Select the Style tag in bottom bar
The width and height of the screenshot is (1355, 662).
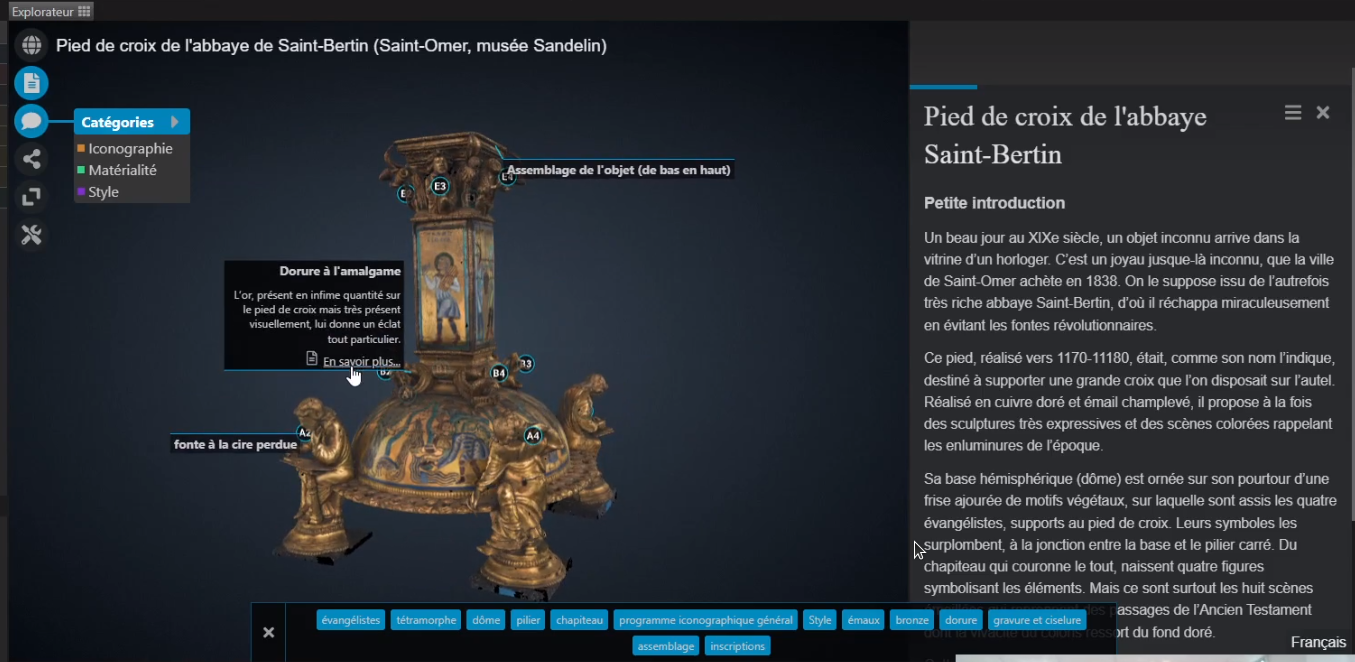820,620
